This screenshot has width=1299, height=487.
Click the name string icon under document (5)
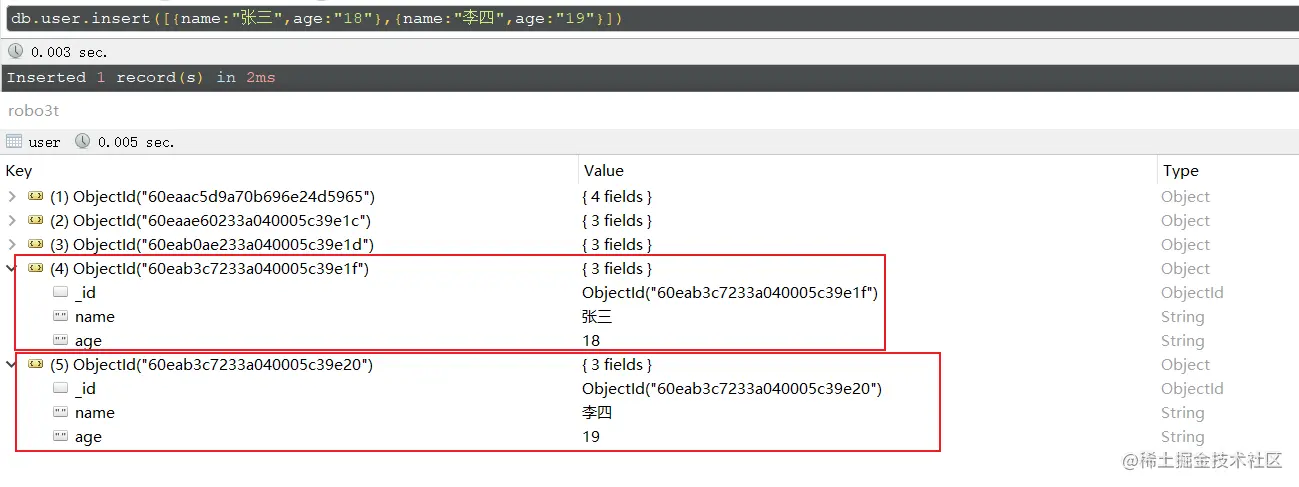point(60,413)
